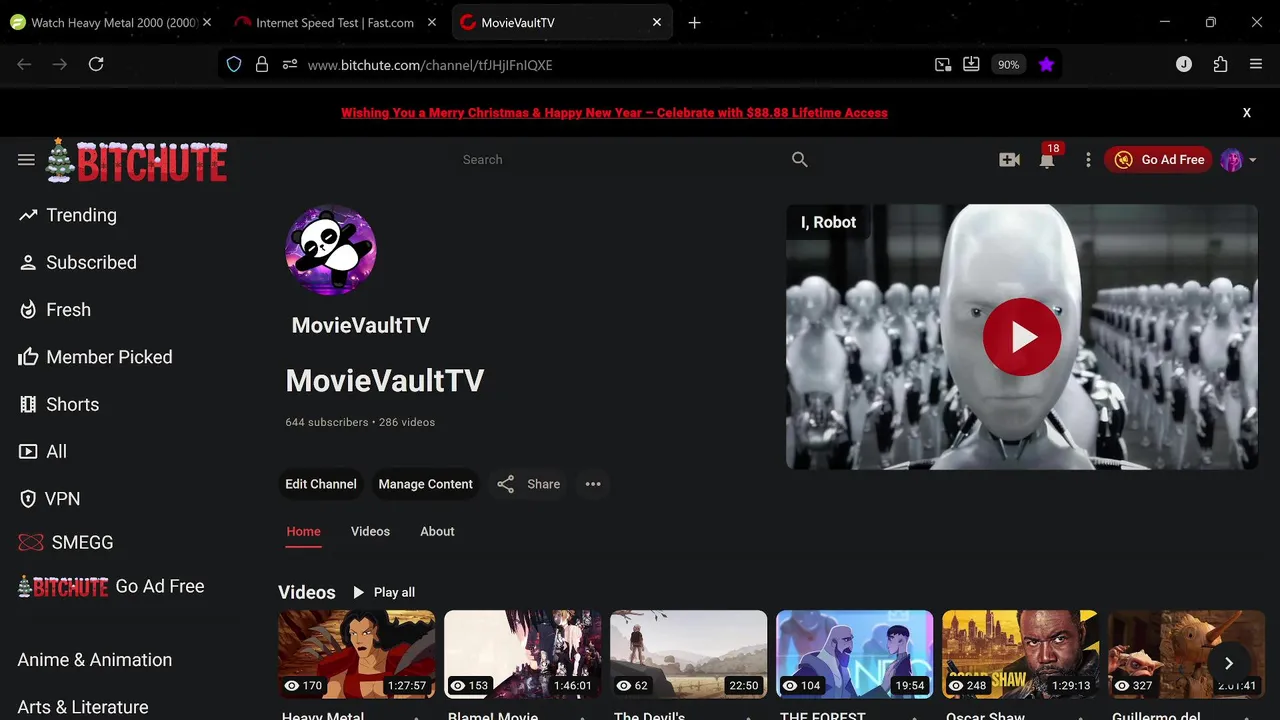Open the Firefox application menu
The height and width of the screenshot is (720, 1280).
pos(1256,64)
